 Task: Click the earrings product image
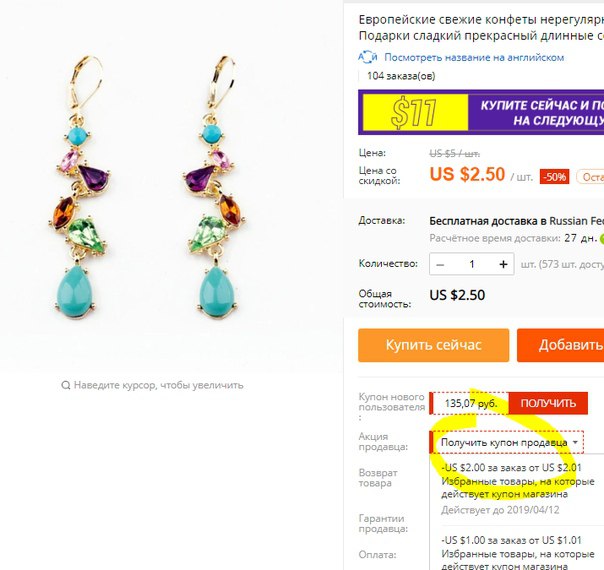tap(148, 189)
